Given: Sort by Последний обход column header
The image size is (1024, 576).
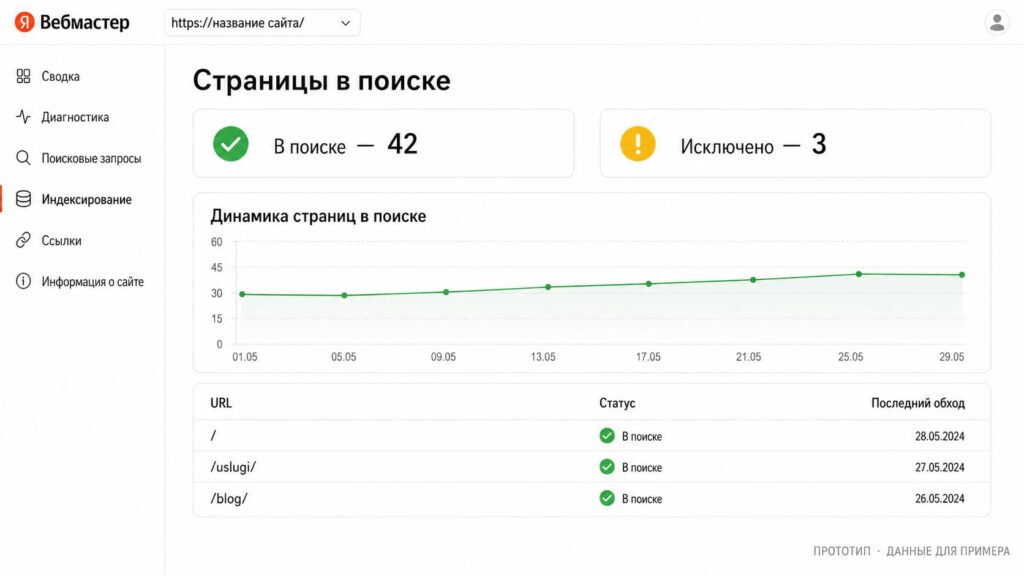Looking at the screenshot, I should coord(918,403).
